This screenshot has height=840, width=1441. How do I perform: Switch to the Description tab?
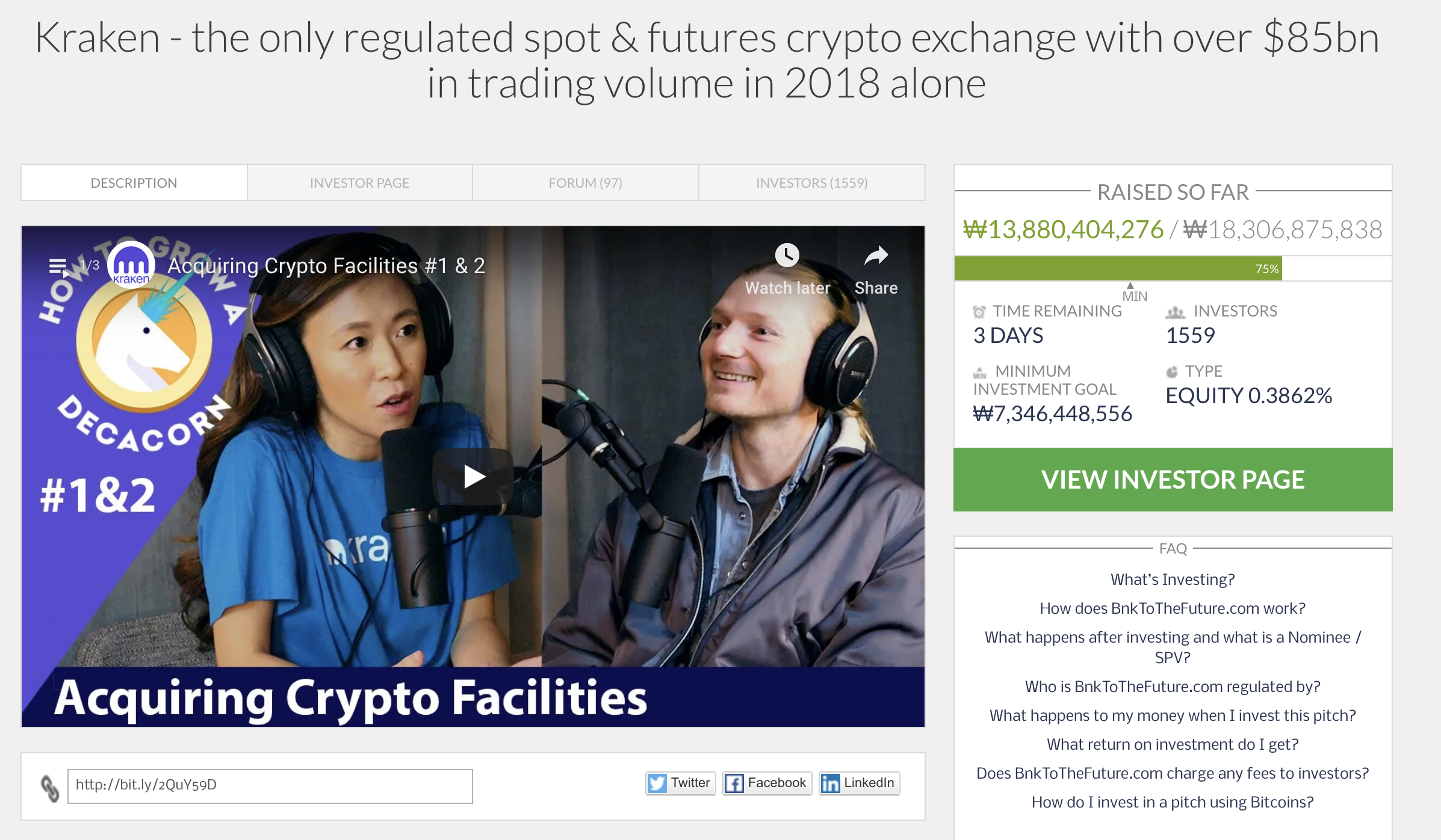(x=134, y=183)
